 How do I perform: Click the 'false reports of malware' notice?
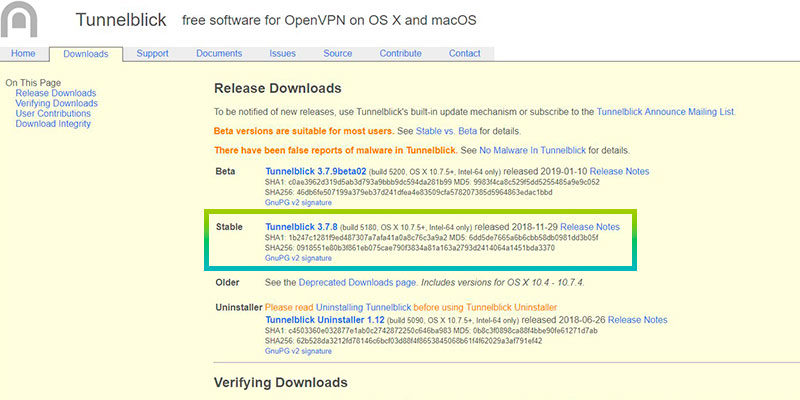(x=336, y=151)
